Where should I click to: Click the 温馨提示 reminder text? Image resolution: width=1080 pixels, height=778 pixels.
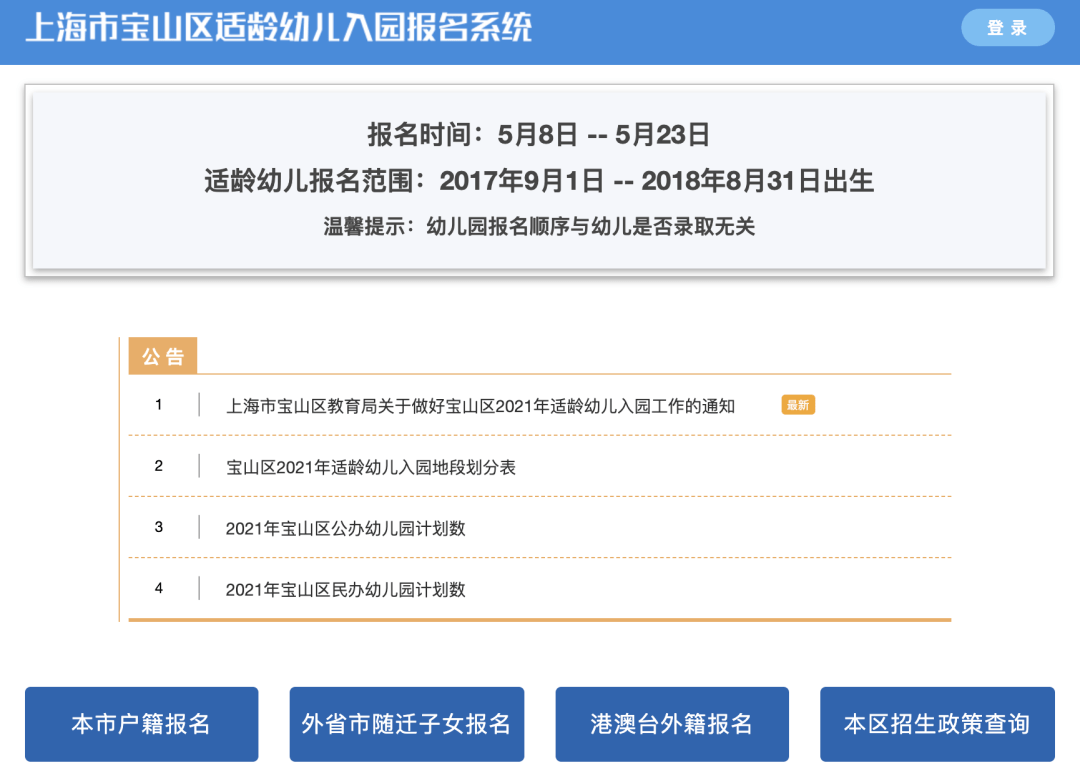[540, 227]
